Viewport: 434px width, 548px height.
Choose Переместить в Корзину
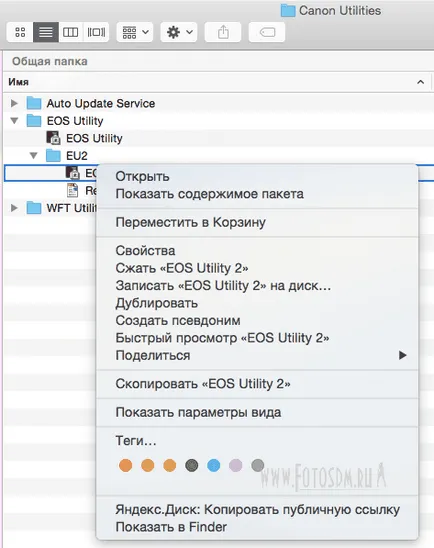pyautogui.click(x=190, y=222)
